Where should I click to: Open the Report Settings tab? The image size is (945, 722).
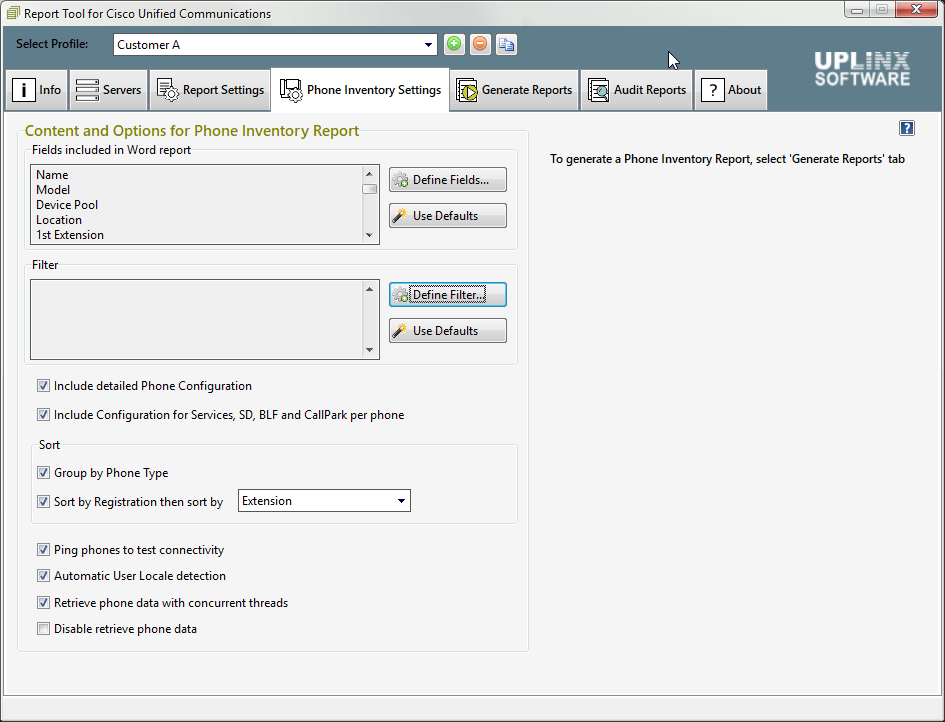pos(210,90)
